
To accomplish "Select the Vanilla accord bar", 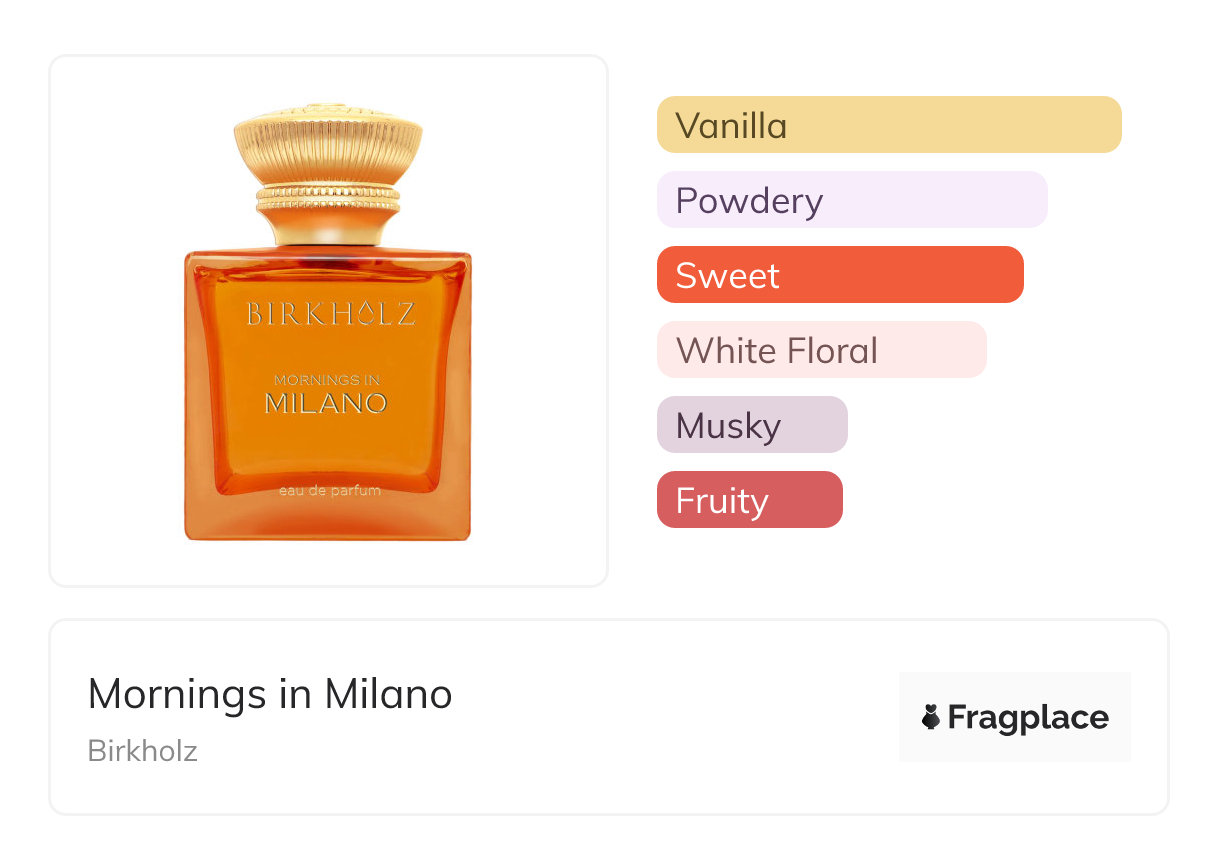I will (x=888, y=125).
